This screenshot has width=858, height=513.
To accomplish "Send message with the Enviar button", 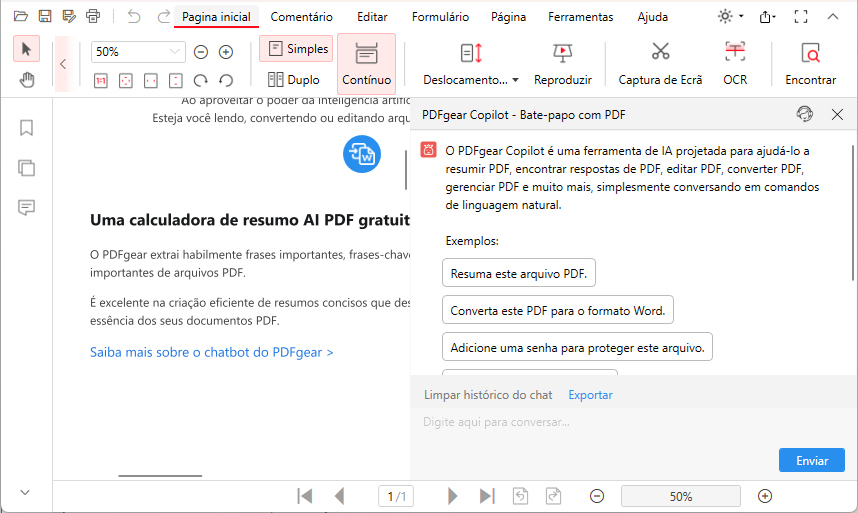I will [x=811, y=460].
